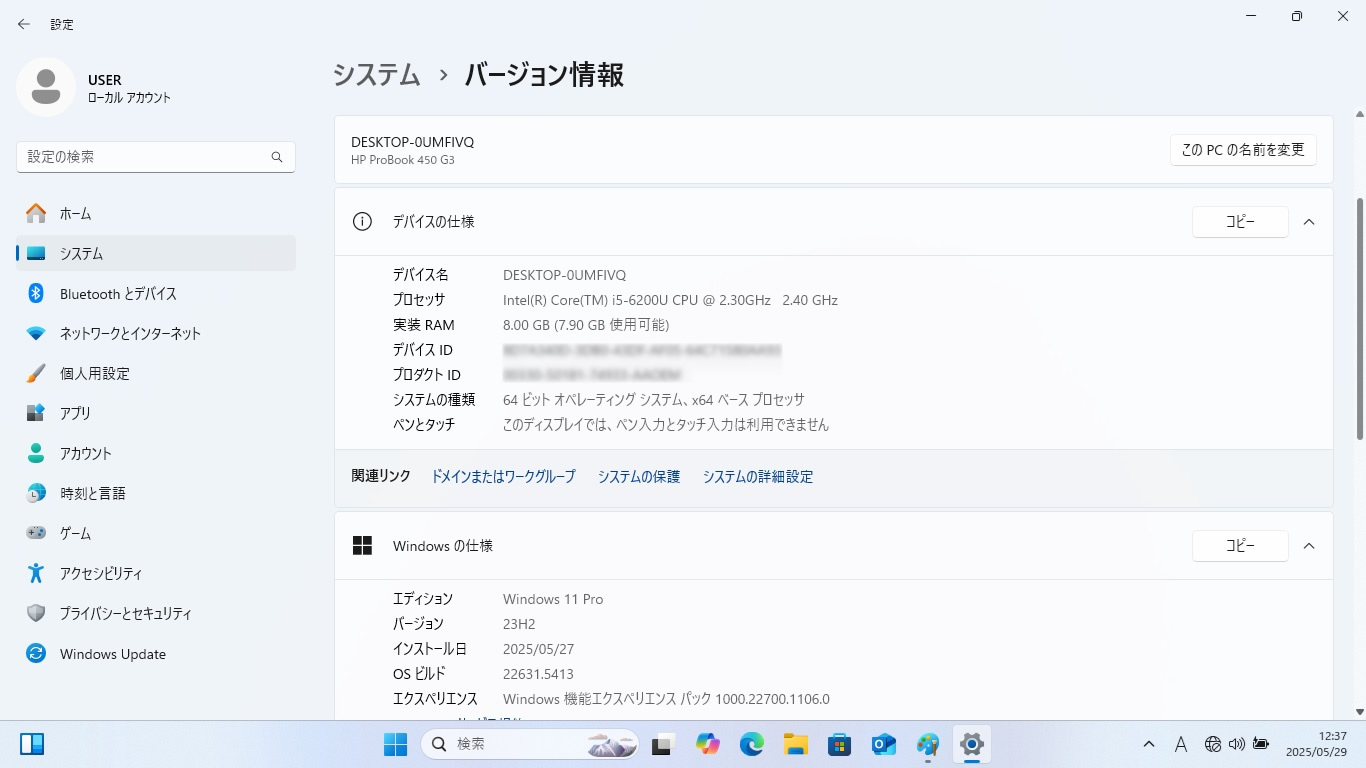Screen dimensions: 1366x768
Task: Open プライバシーとセキュリティ settings
Action: [156, 613]
